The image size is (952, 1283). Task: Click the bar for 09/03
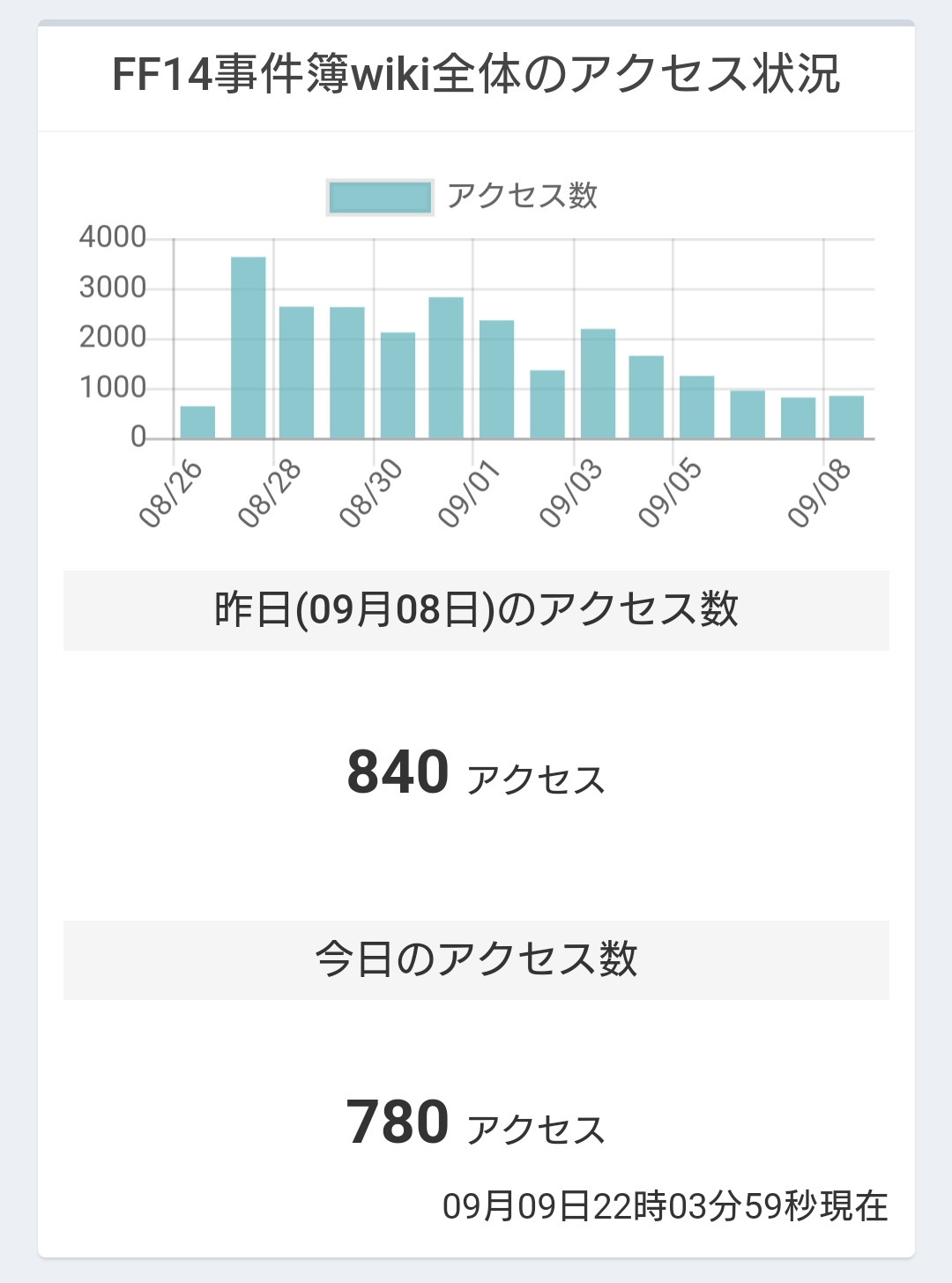click(598, 384)
